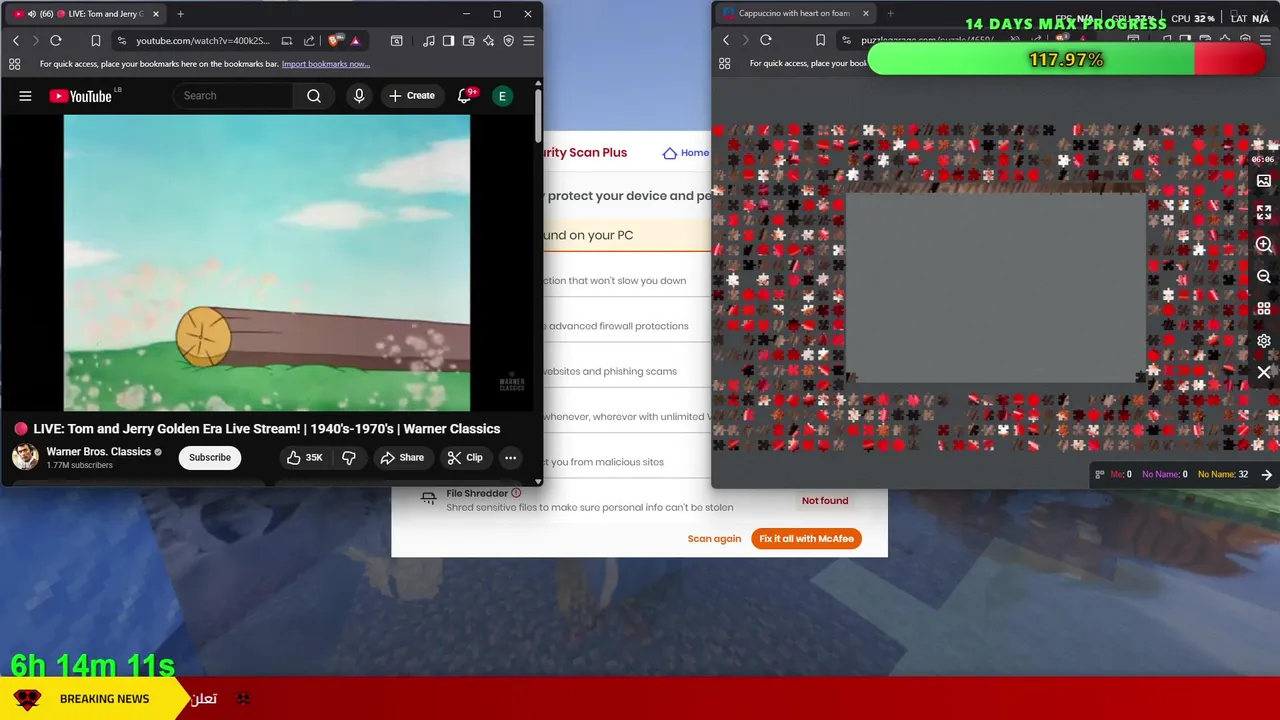Click the arrow next to player scores
The width and height of the screenshot is (1280, 720).
[x=1267, y=475]
